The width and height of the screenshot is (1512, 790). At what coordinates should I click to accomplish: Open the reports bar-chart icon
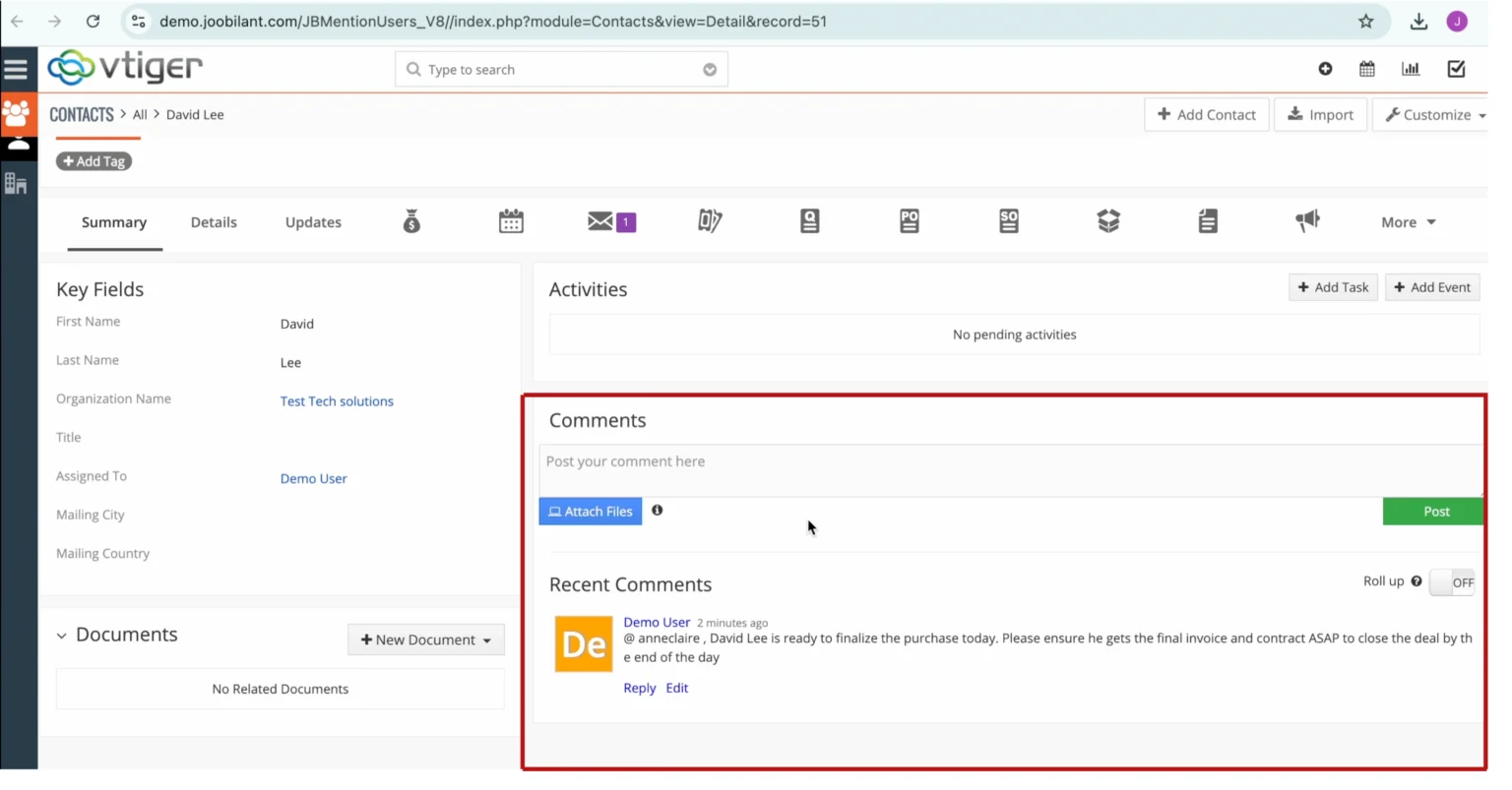[x=1411, y=69]
